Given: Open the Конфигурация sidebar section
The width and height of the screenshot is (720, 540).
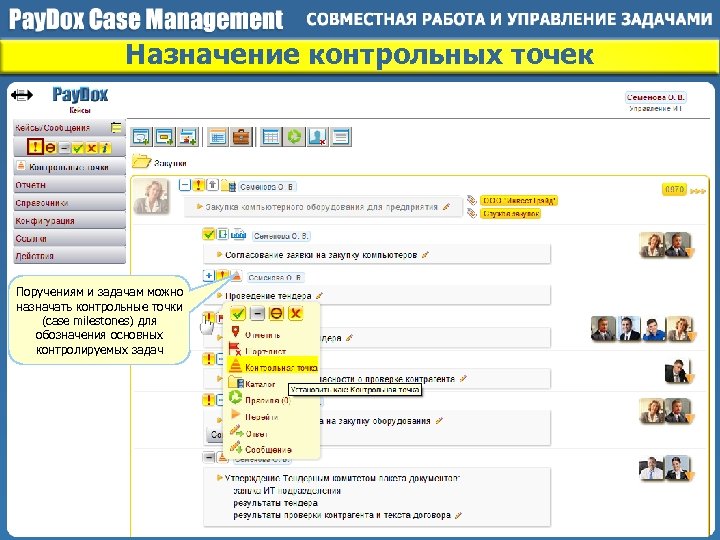Looking at the screenshot, I should pos(69,221).
